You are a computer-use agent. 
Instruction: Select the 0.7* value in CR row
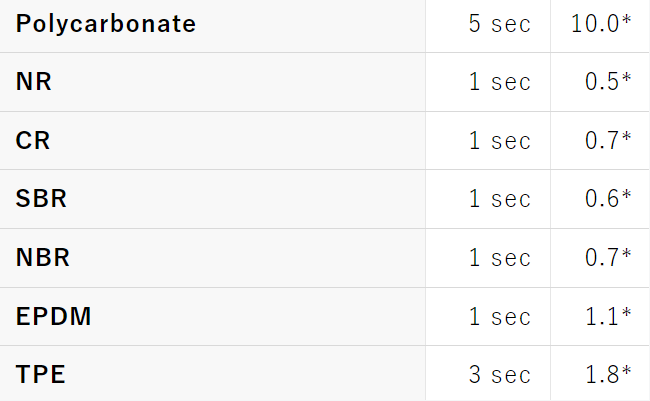(x=608, y=140)
